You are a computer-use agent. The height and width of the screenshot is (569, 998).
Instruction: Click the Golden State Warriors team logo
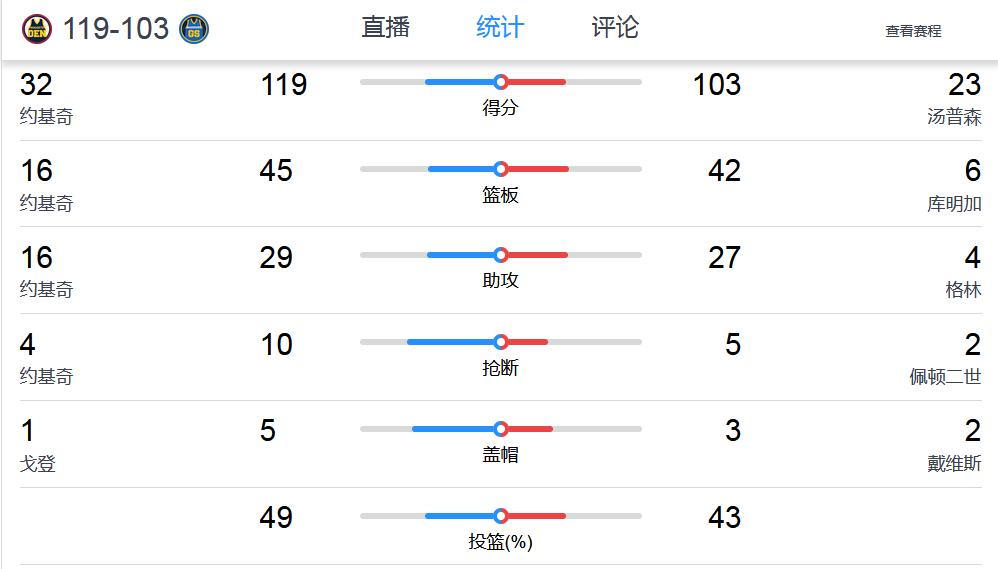[x=193, y=29]
